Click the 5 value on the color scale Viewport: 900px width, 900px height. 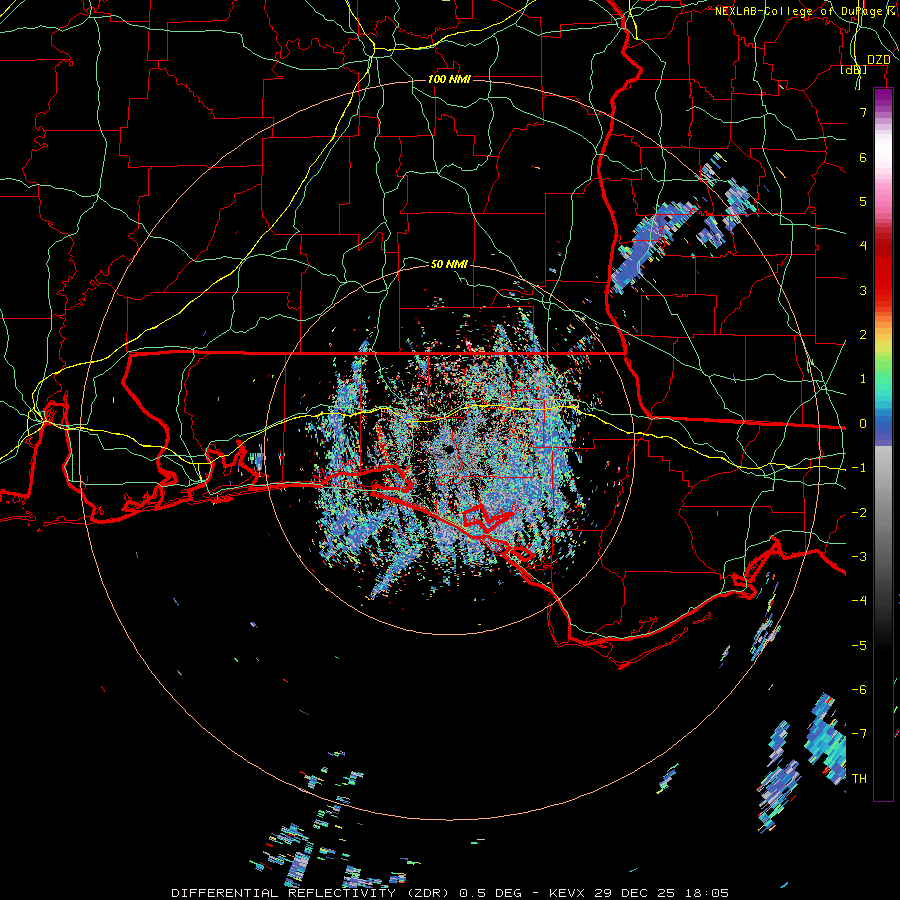coord(863,201)
